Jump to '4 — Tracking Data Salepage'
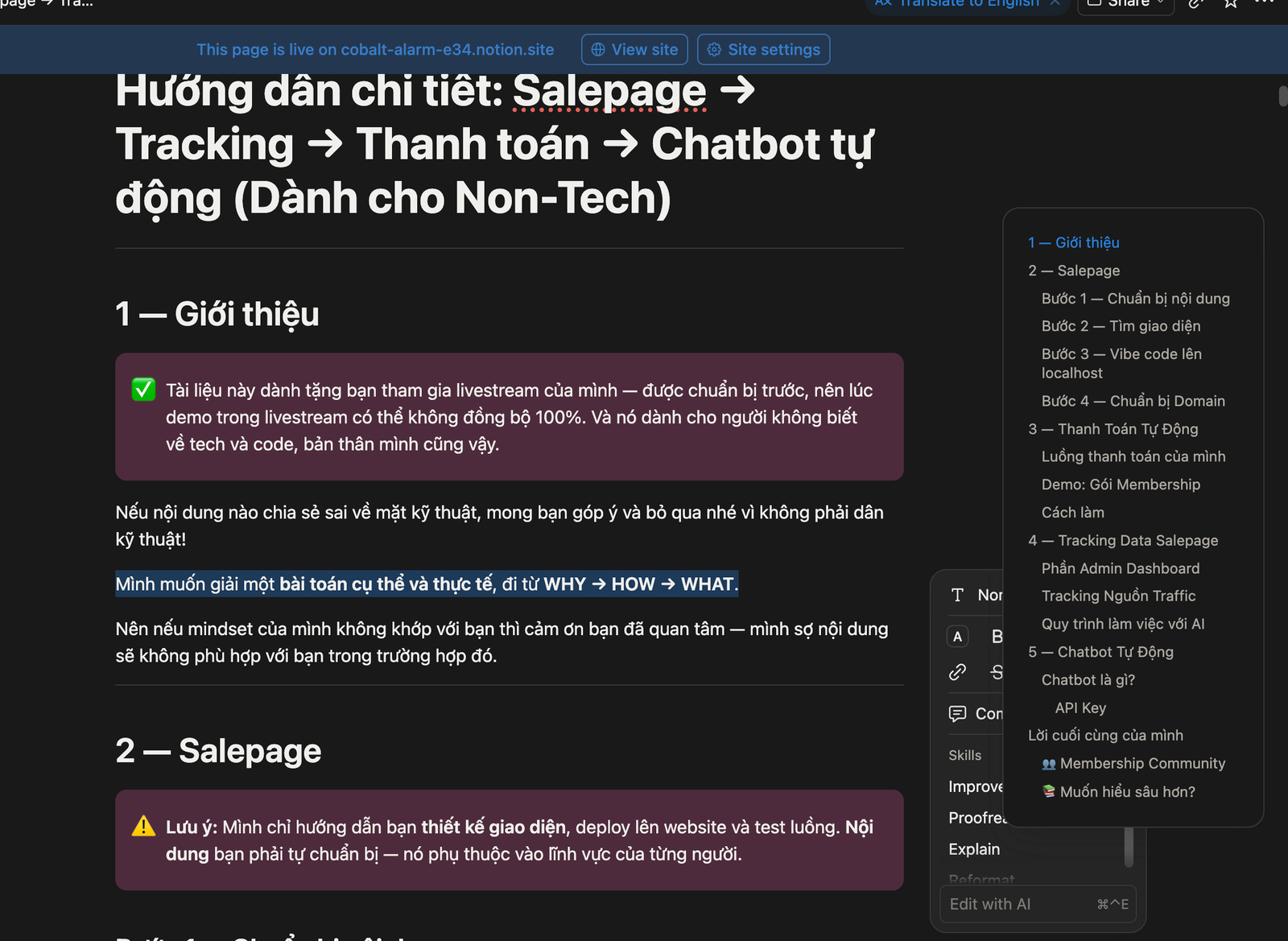The width and height of the screenshot is (1288, 941). click(x=1123, y=541)
